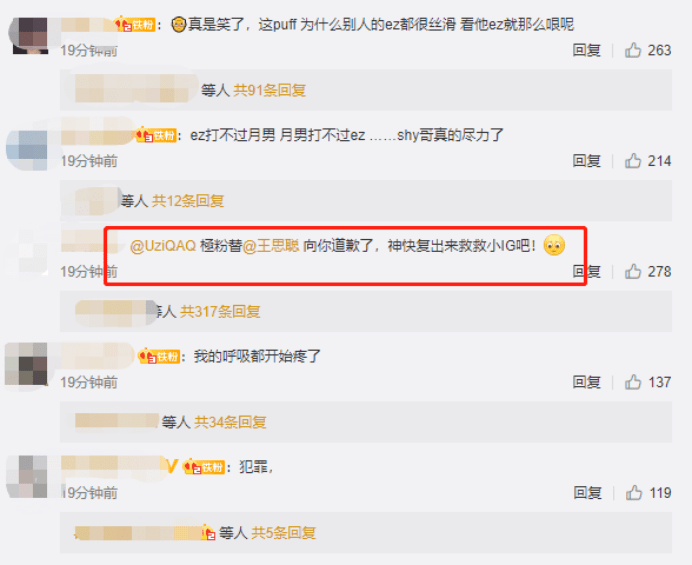
Task: Reply to the 我的呼吸都开始疼了 comment
Action: tap(587, 382)
